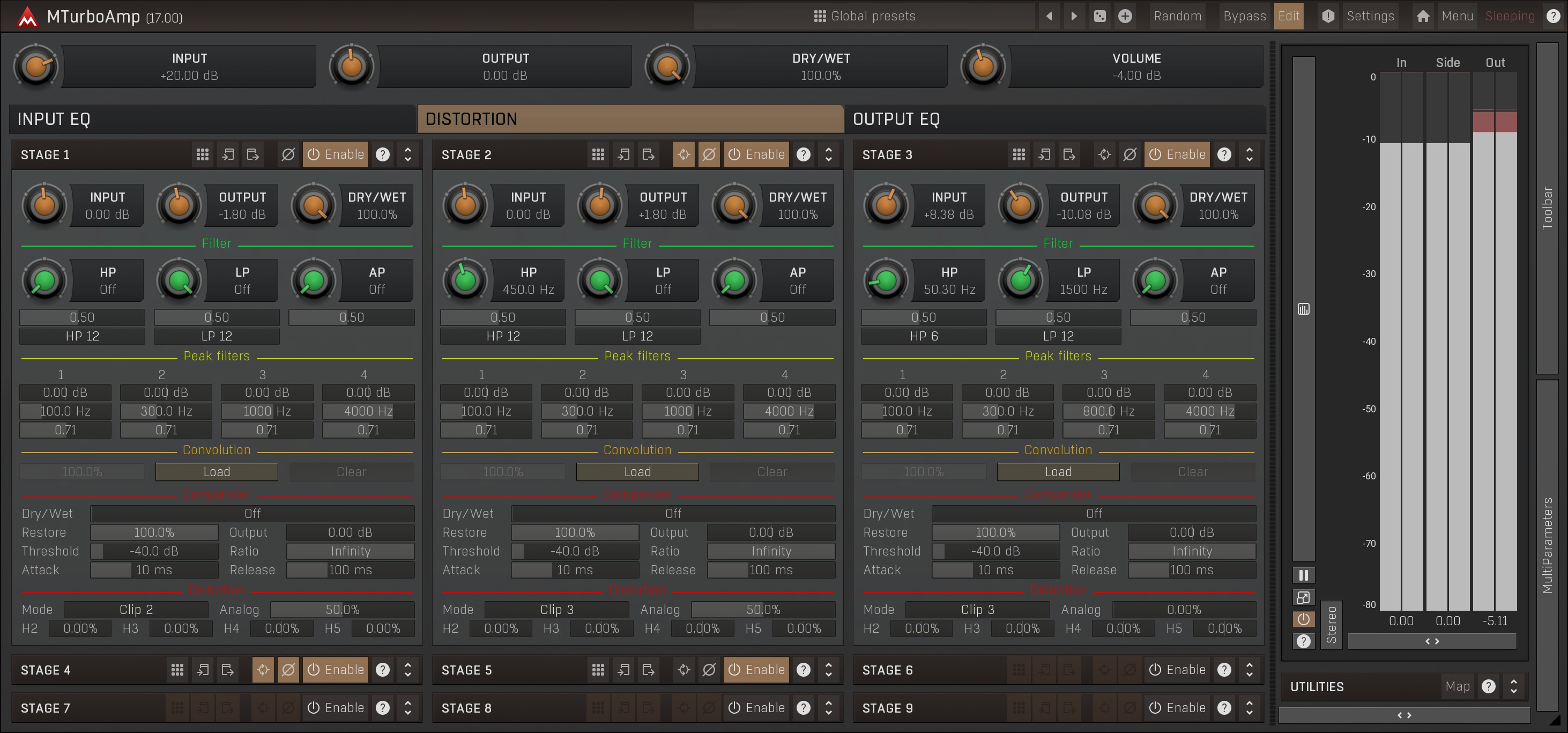Click the Stage 1 presets grid icon
Image resolution: width=1568 pixels, height=733 pixels.
point(203,154)
